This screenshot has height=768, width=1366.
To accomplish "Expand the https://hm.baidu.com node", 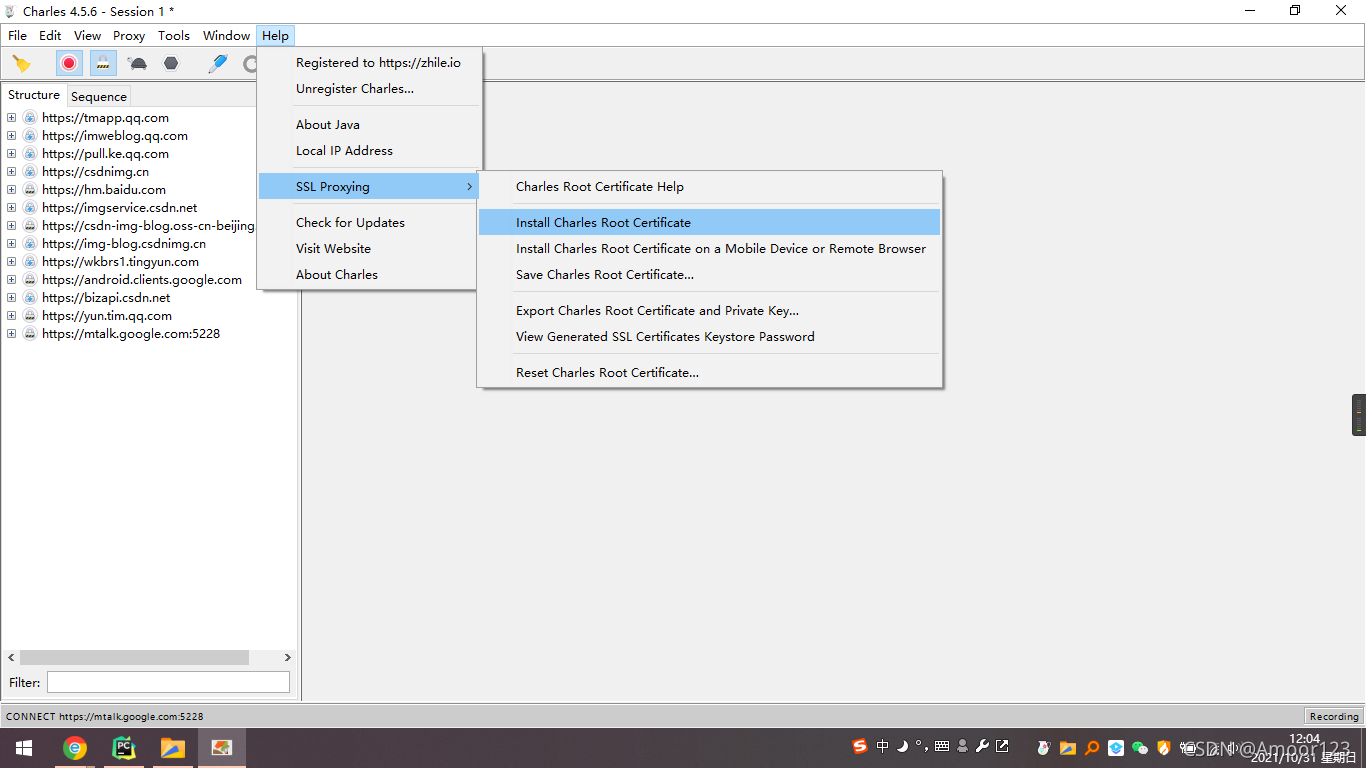I will tap(11, 190).
